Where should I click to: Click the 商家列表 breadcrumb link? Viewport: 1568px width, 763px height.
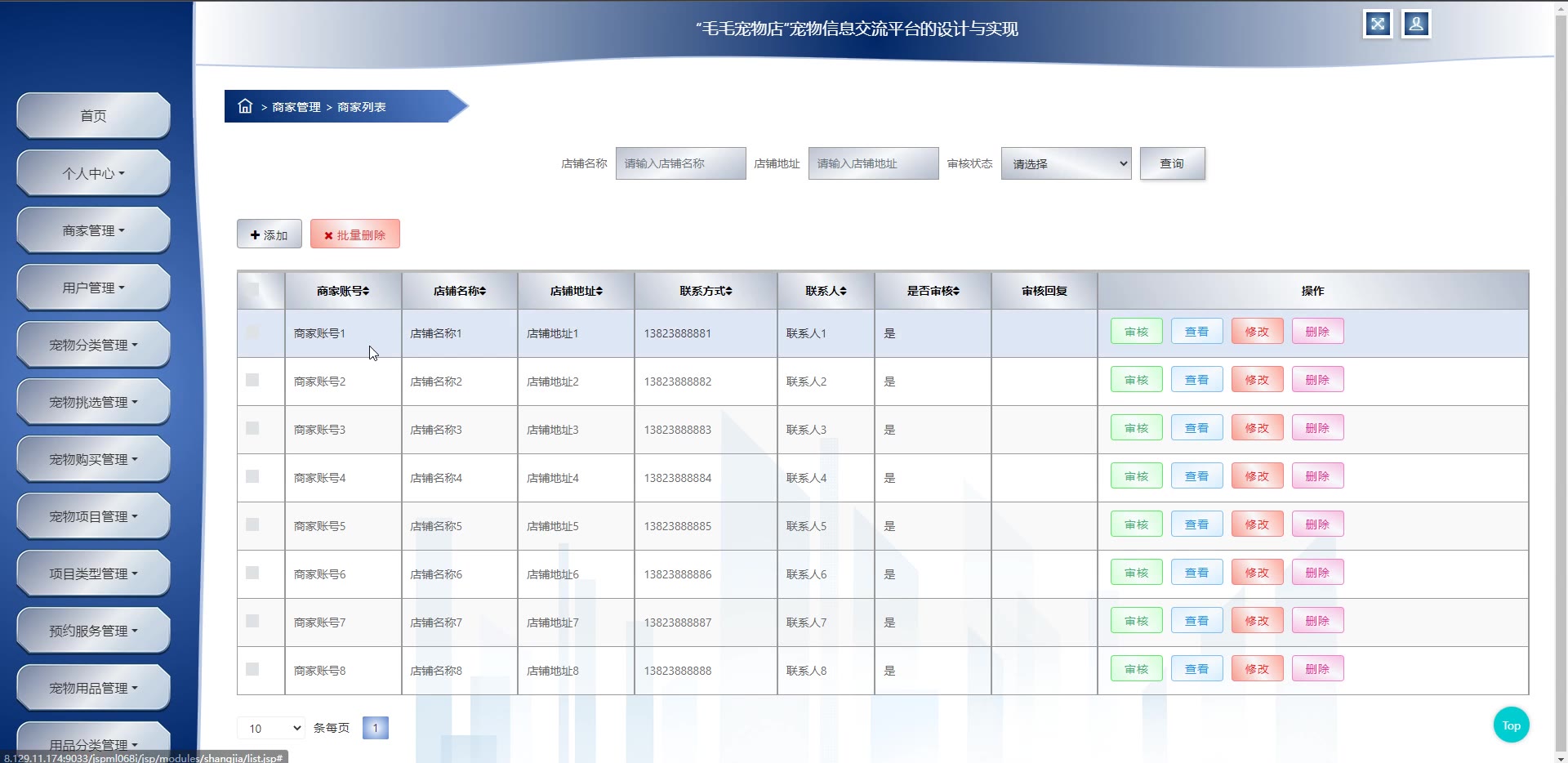point(362,107)
